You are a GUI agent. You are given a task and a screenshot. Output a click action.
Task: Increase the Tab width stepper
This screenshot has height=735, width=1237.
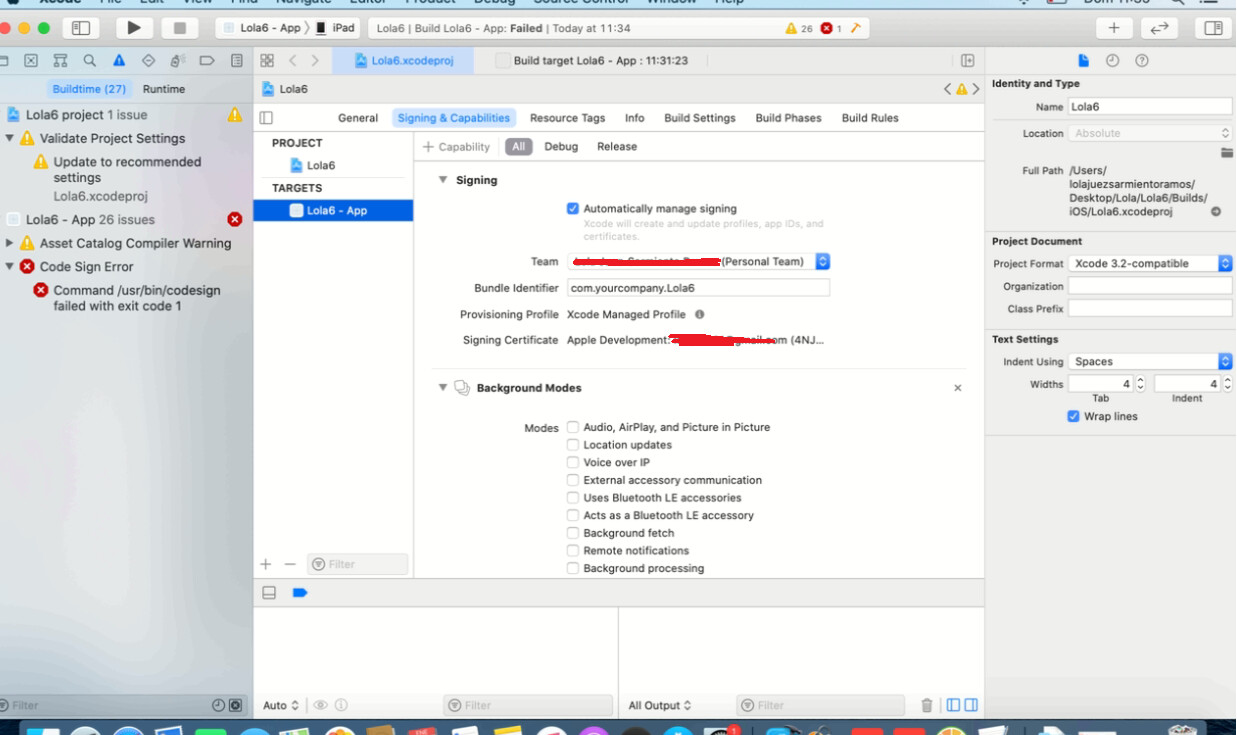coord(1141,380)
